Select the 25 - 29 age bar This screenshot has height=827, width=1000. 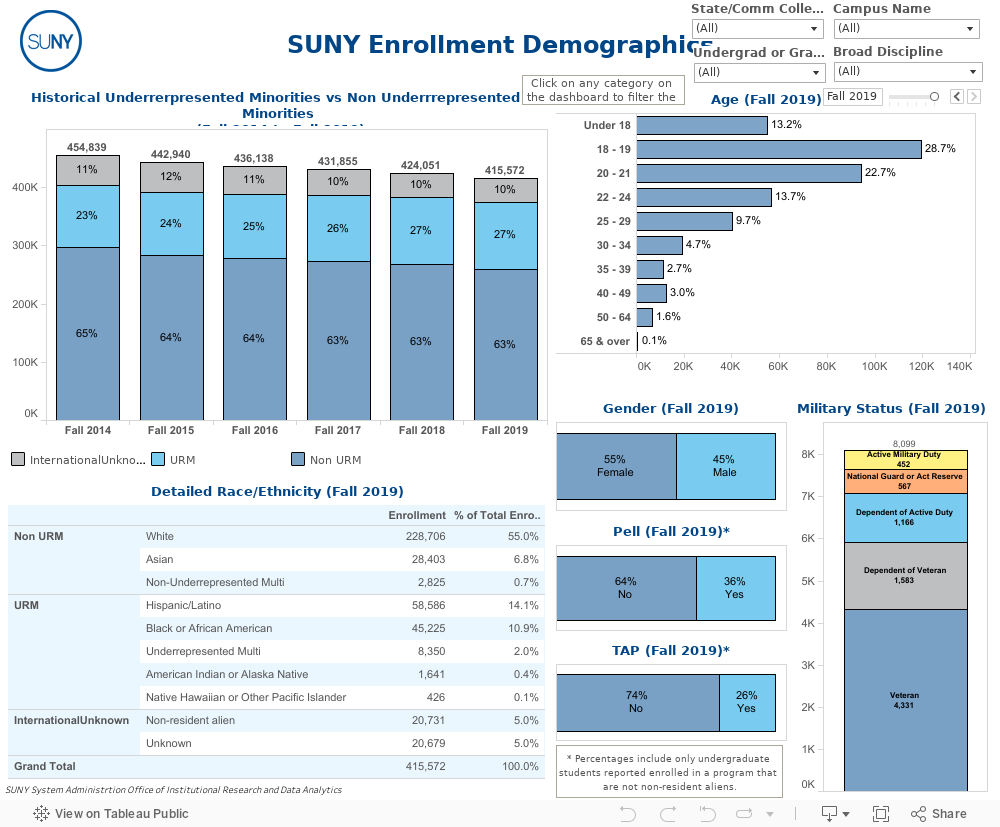coord(684,221)
